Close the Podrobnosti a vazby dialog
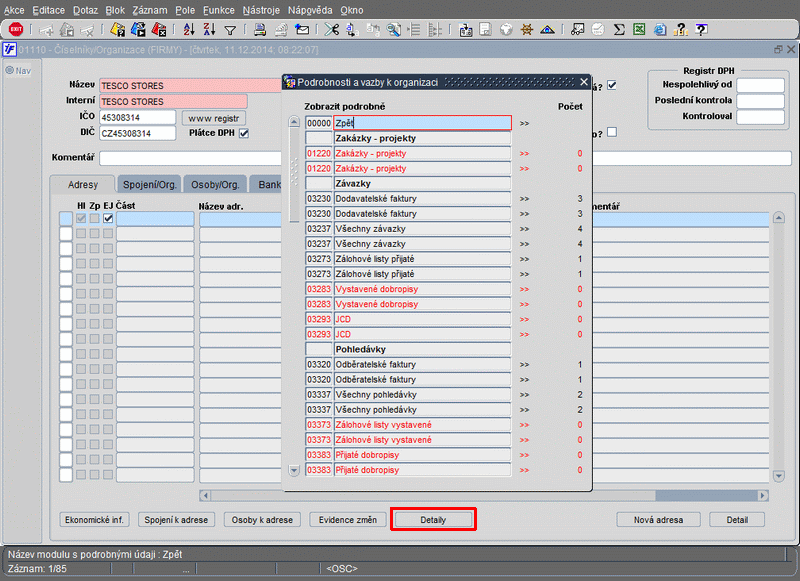The height and width of the screenshot is (581, 800). (x=584, y=82)
